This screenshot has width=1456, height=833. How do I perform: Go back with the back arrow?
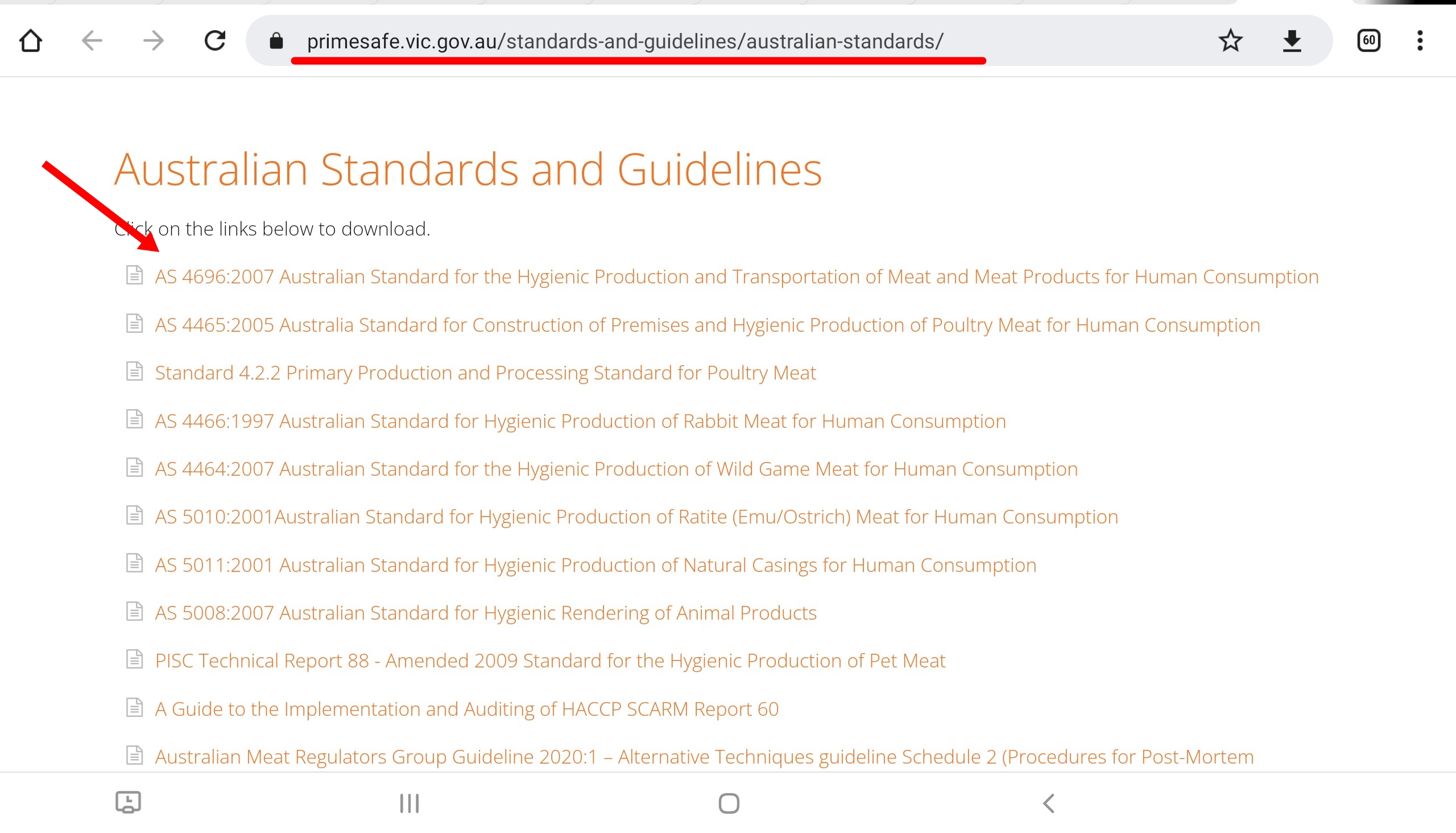click(92, 41)
